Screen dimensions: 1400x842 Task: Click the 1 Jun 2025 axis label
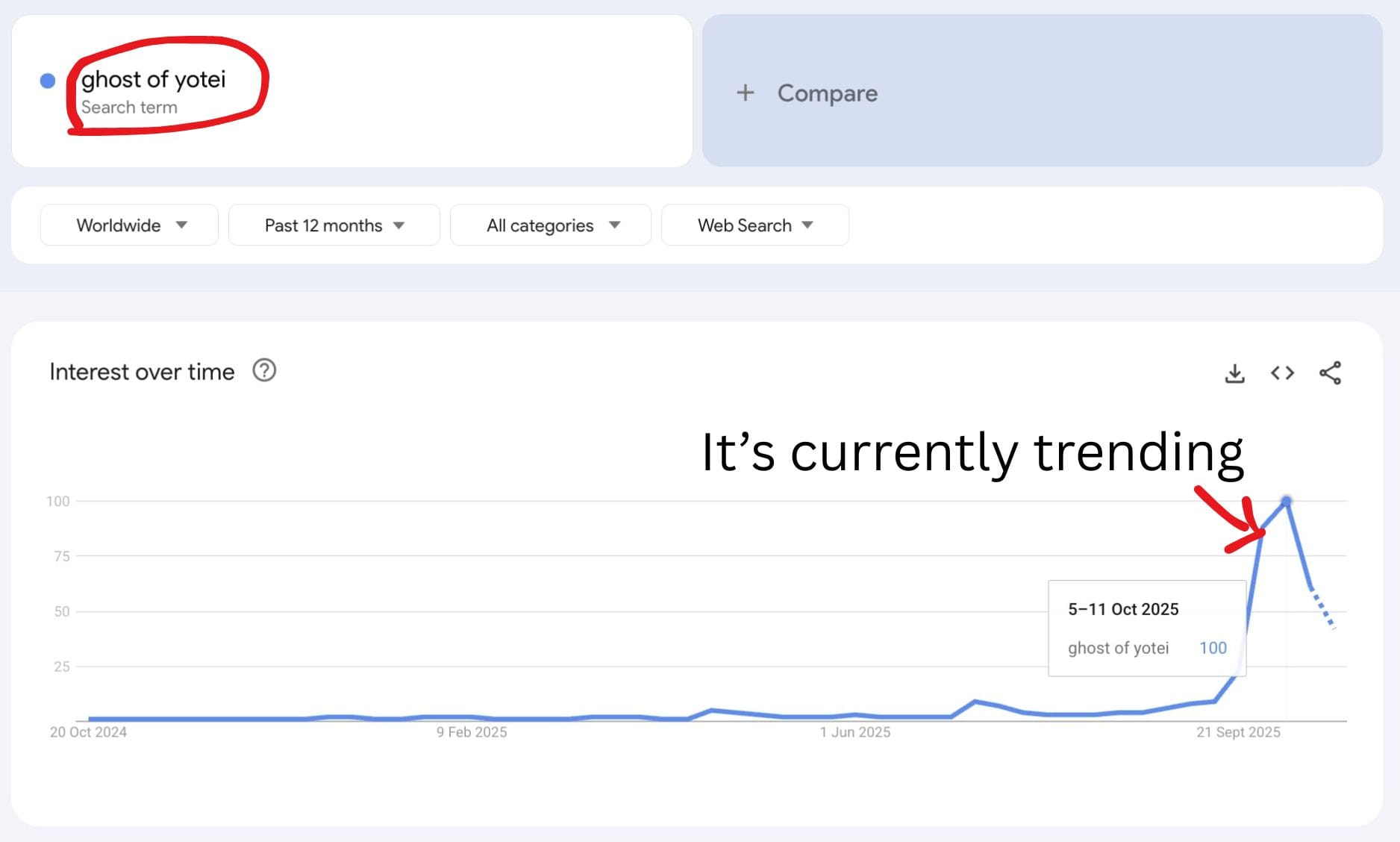(855, 732)
